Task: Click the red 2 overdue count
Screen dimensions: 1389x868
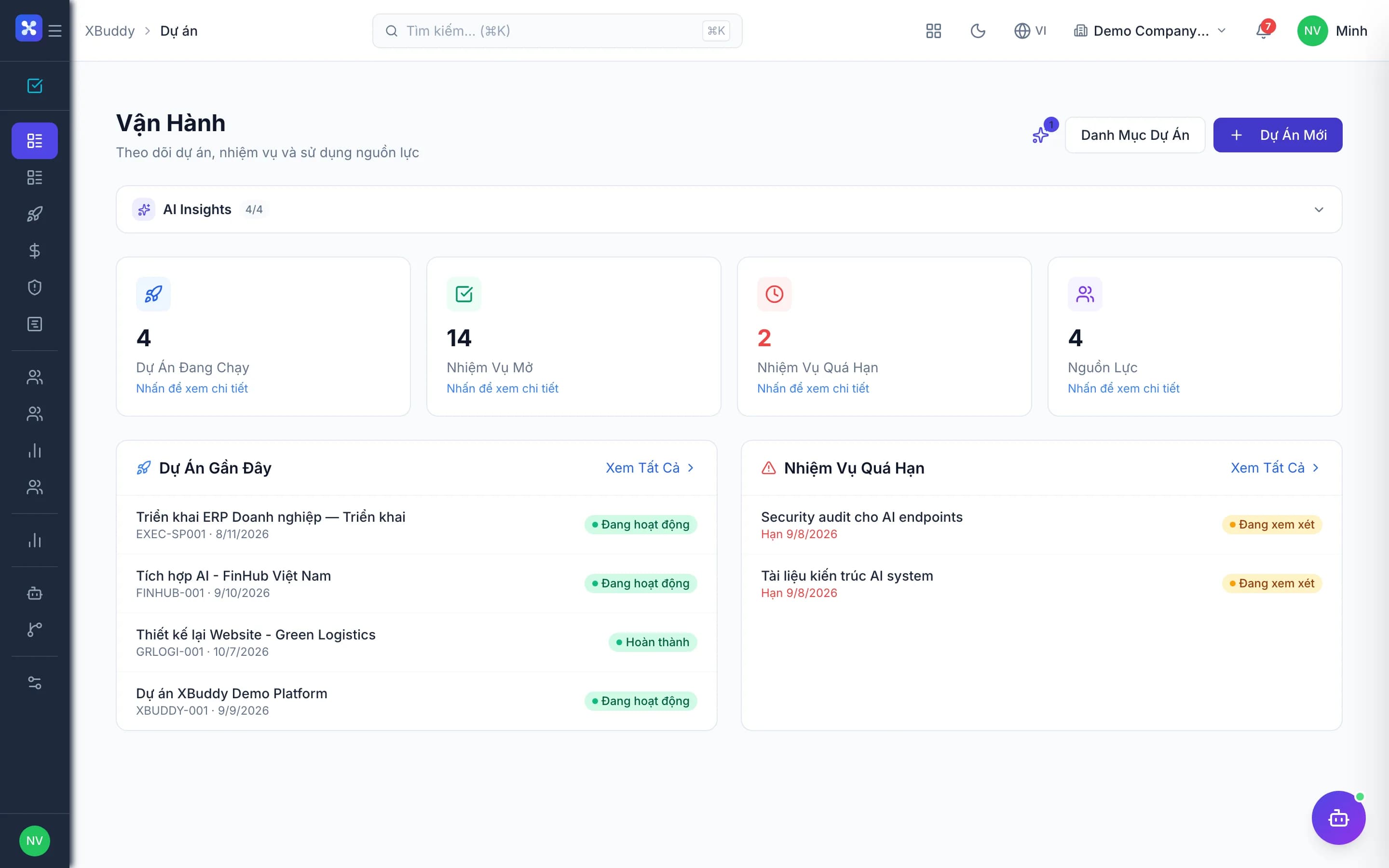Action: click(x=764, y=338)
